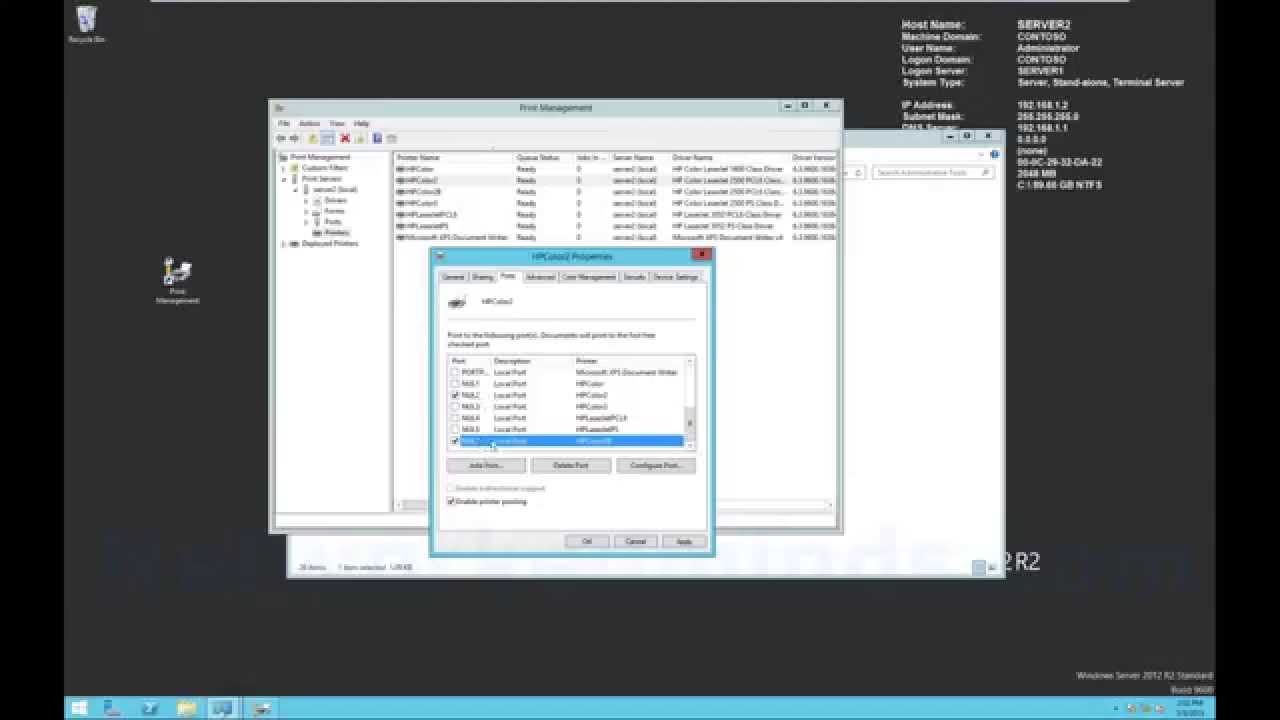The width and height of the screenshot is (1280, 720).
Task: Click the port list vertical scrollbar
Action: tap(689, 403)
